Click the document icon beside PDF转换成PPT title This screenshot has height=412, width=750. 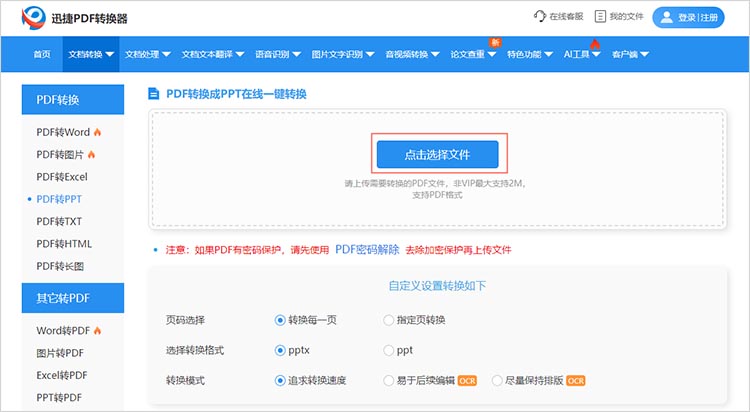154,93
